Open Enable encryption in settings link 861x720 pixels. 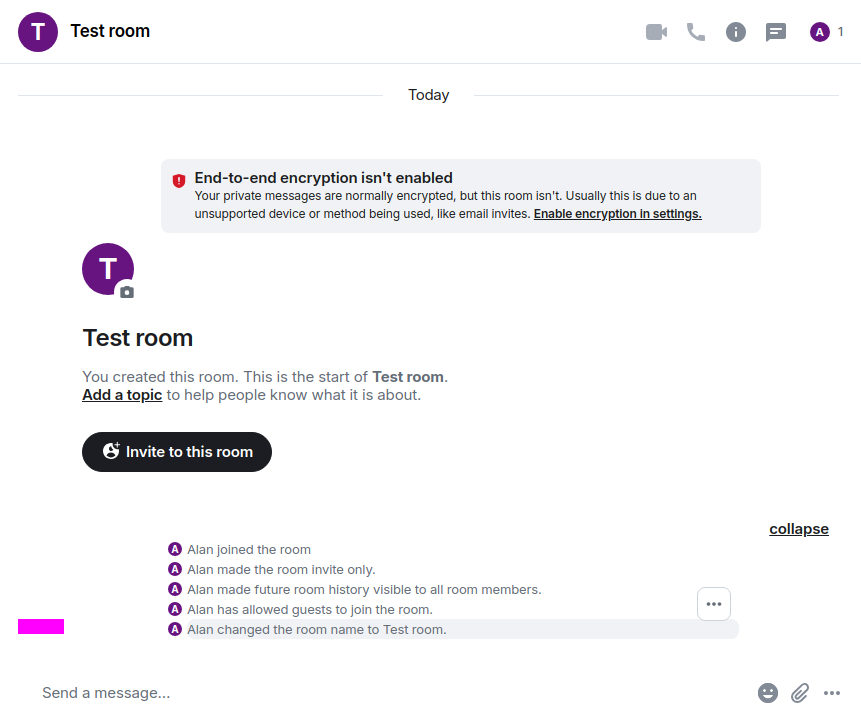pyautogui.click(x=617, y=214)
